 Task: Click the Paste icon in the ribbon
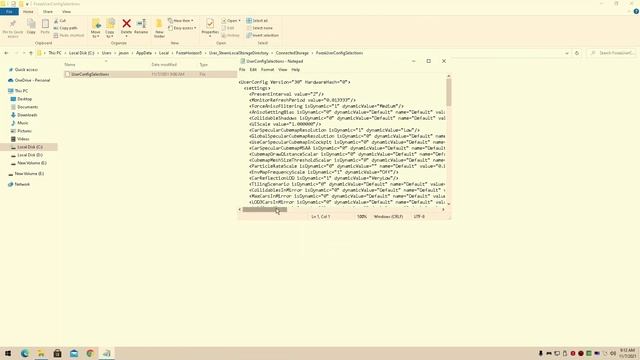pos(45,26)
